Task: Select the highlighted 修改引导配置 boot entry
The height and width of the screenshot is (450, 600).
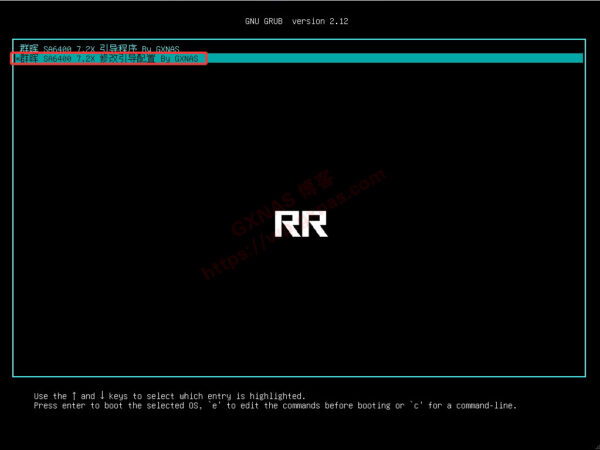Action: pyautogui.click(x=112, y=60)
